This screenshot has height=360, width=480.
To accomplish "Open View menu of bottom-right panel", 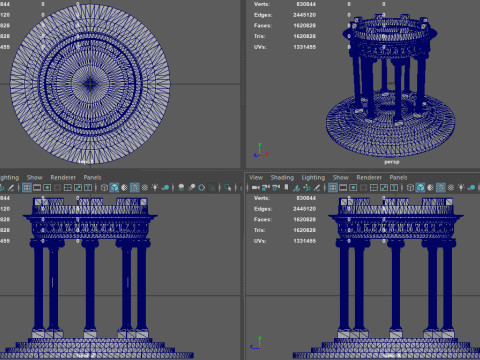I will 256,177.
